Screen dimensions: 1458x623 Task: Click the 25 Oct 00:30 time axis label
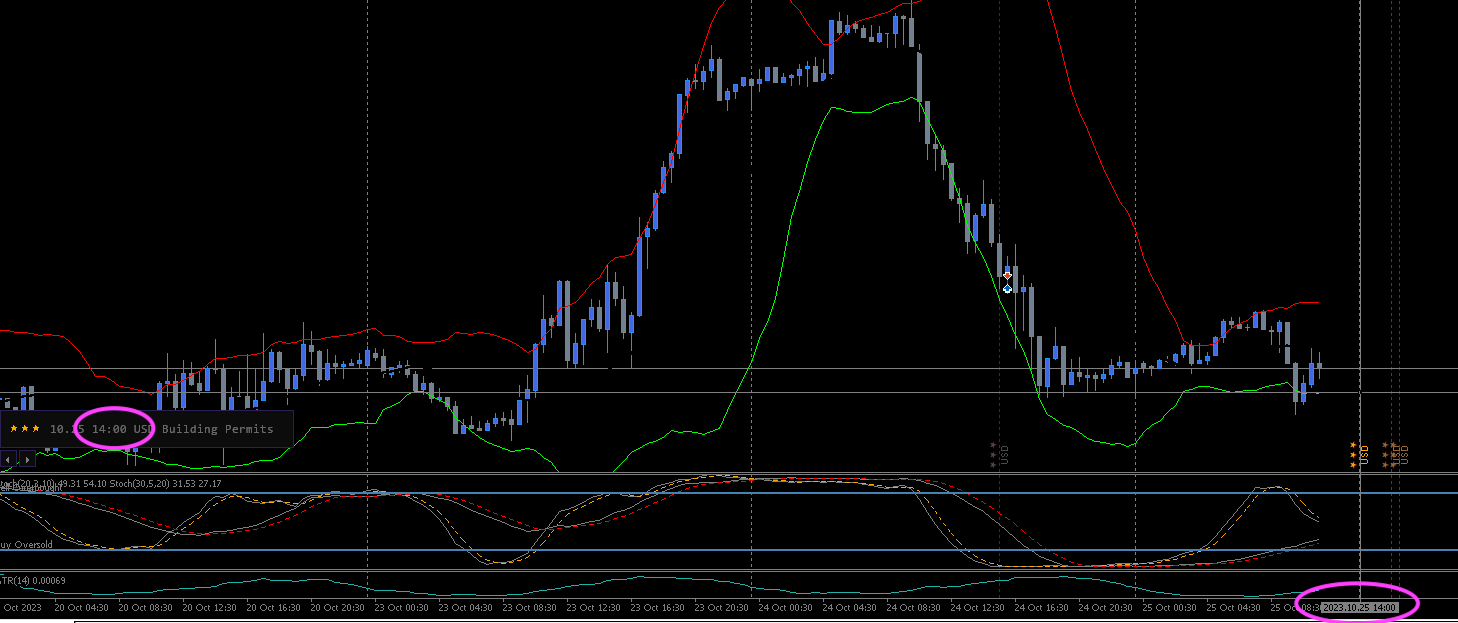click(1170, 607)
